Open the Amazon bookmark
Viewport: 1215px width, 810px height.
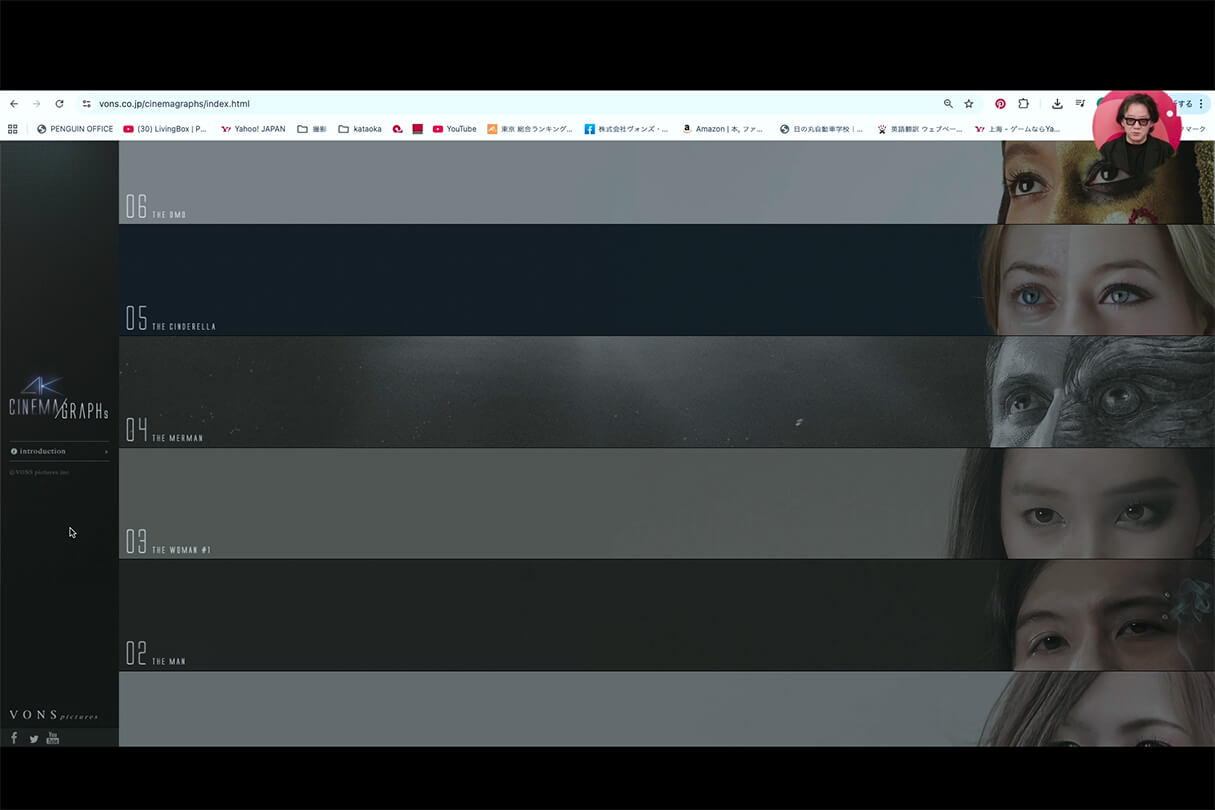click(x=724, y=129)
